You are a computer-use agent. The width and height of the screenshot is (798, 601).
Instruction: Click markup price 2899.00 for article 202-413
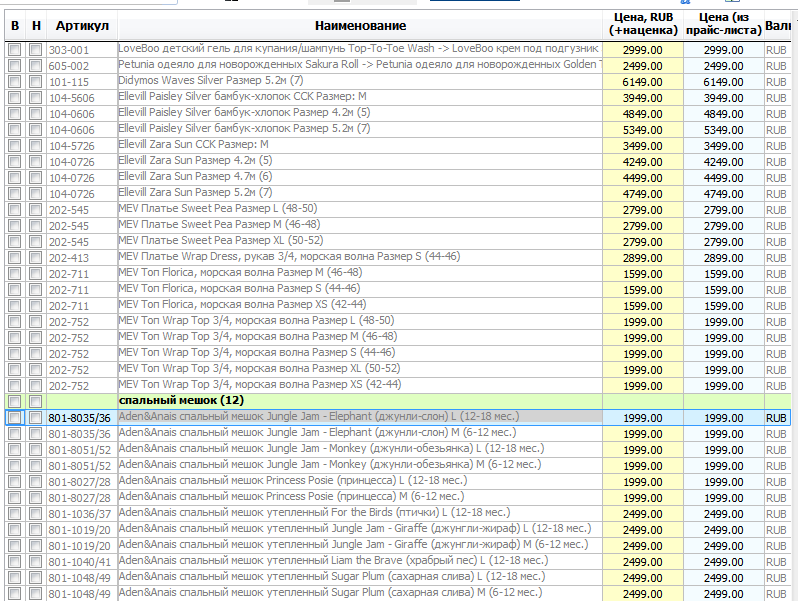click(643, 258)
